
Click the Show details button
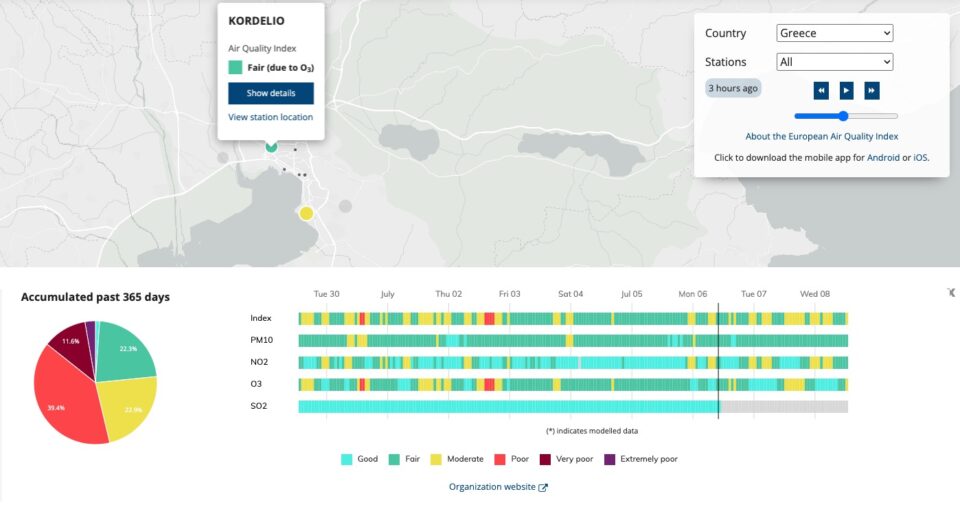[271, 93]
